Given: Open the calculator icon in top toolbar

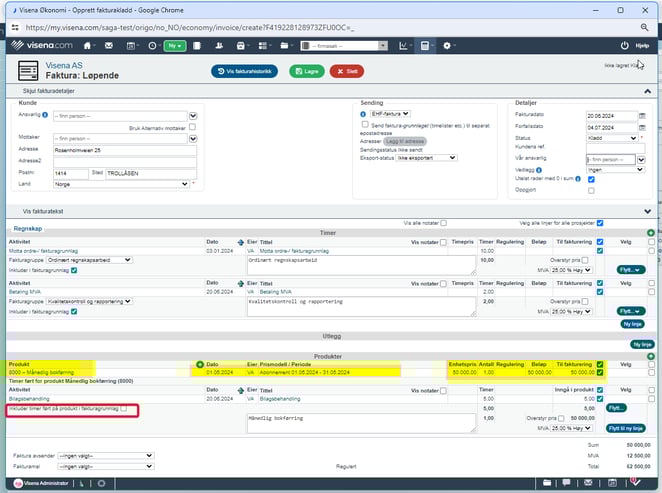Looking at the screenshot, I should (x=425, y=46).
